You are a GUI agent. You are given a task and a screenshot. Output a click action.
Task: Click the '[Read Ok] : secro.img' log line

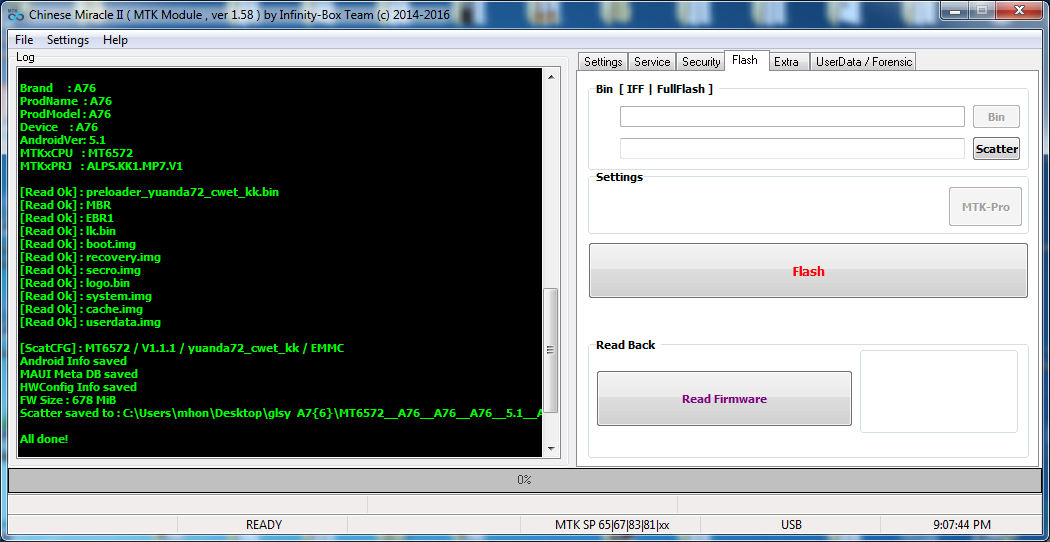coord(80,270)
